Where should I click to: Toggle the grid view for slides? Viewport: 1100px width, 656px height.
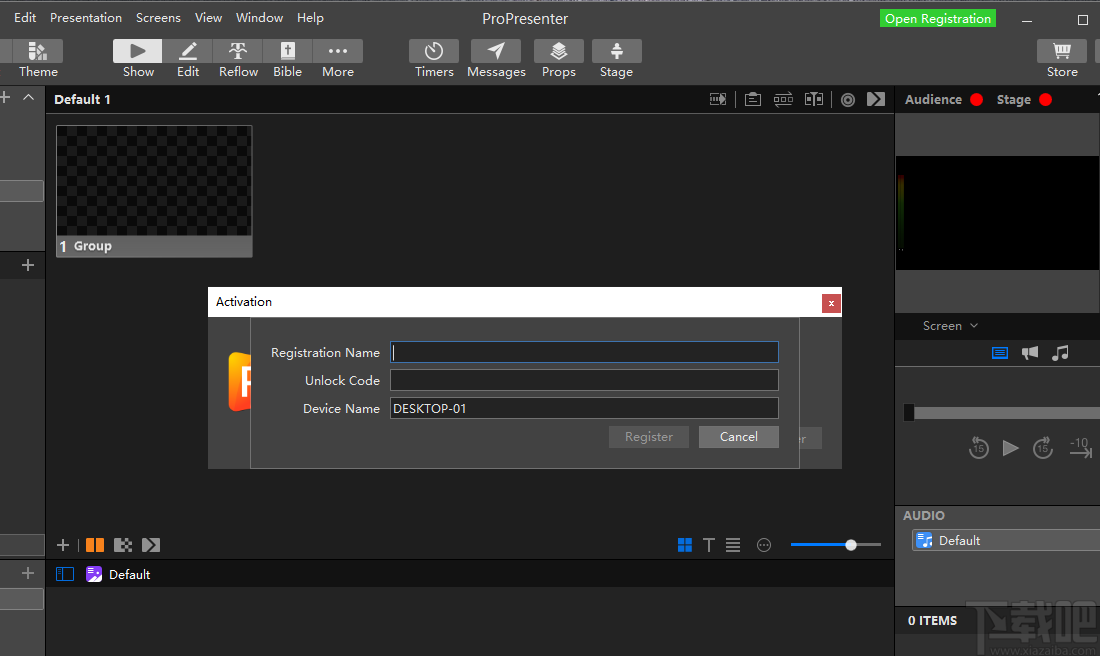(684, 544)
